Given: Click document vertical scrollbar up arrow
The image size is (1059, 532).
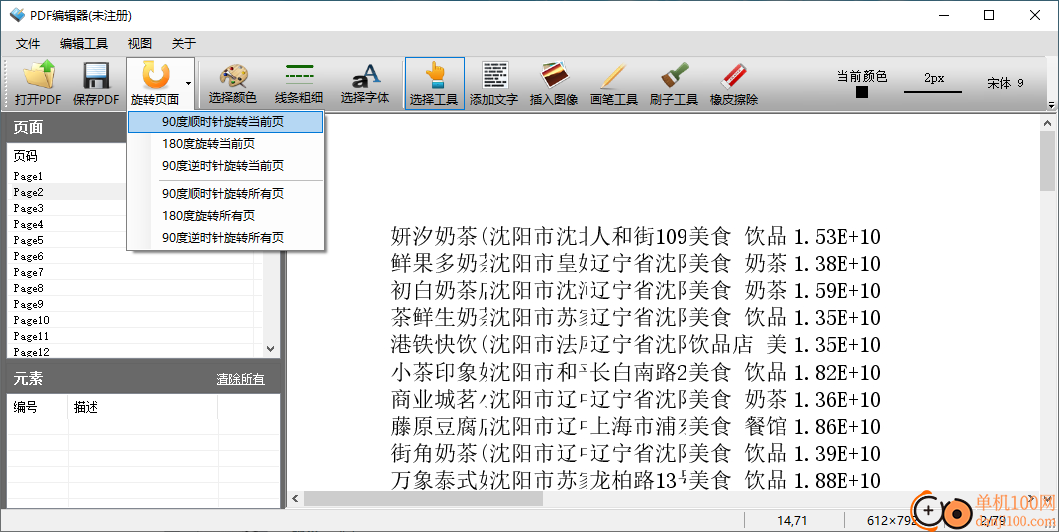Looking at the screenshot, I should 1048,124.
